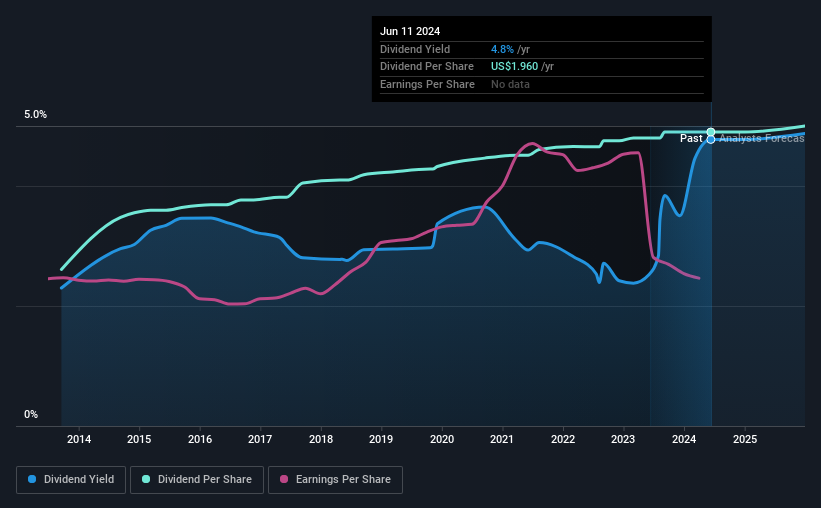Click the '4.8%' dividend yield value
The height and width of the screenshot is (508, 821).
click(502, 49)
